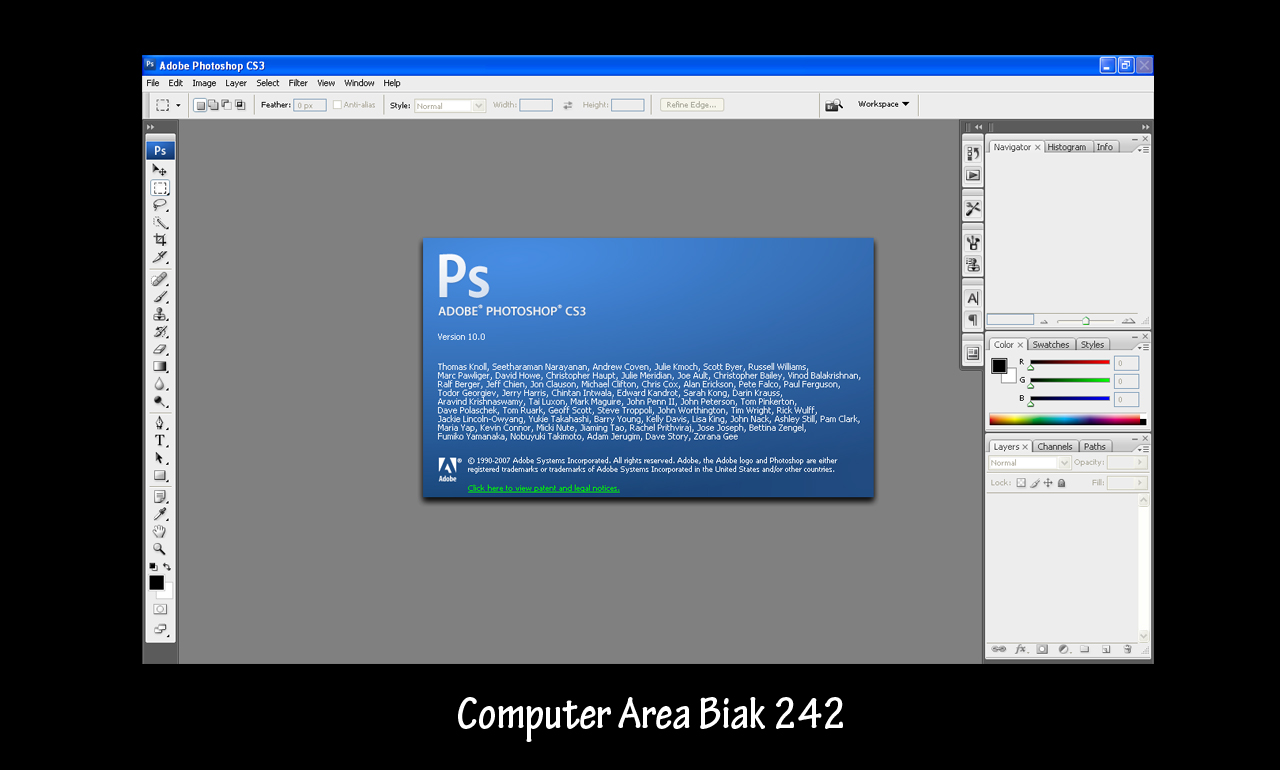Image resolution: width=1280 pixels, height=770 pixels.
Task: Select the Hand tool
Action: pyautogui.click(x=160, y=531)
